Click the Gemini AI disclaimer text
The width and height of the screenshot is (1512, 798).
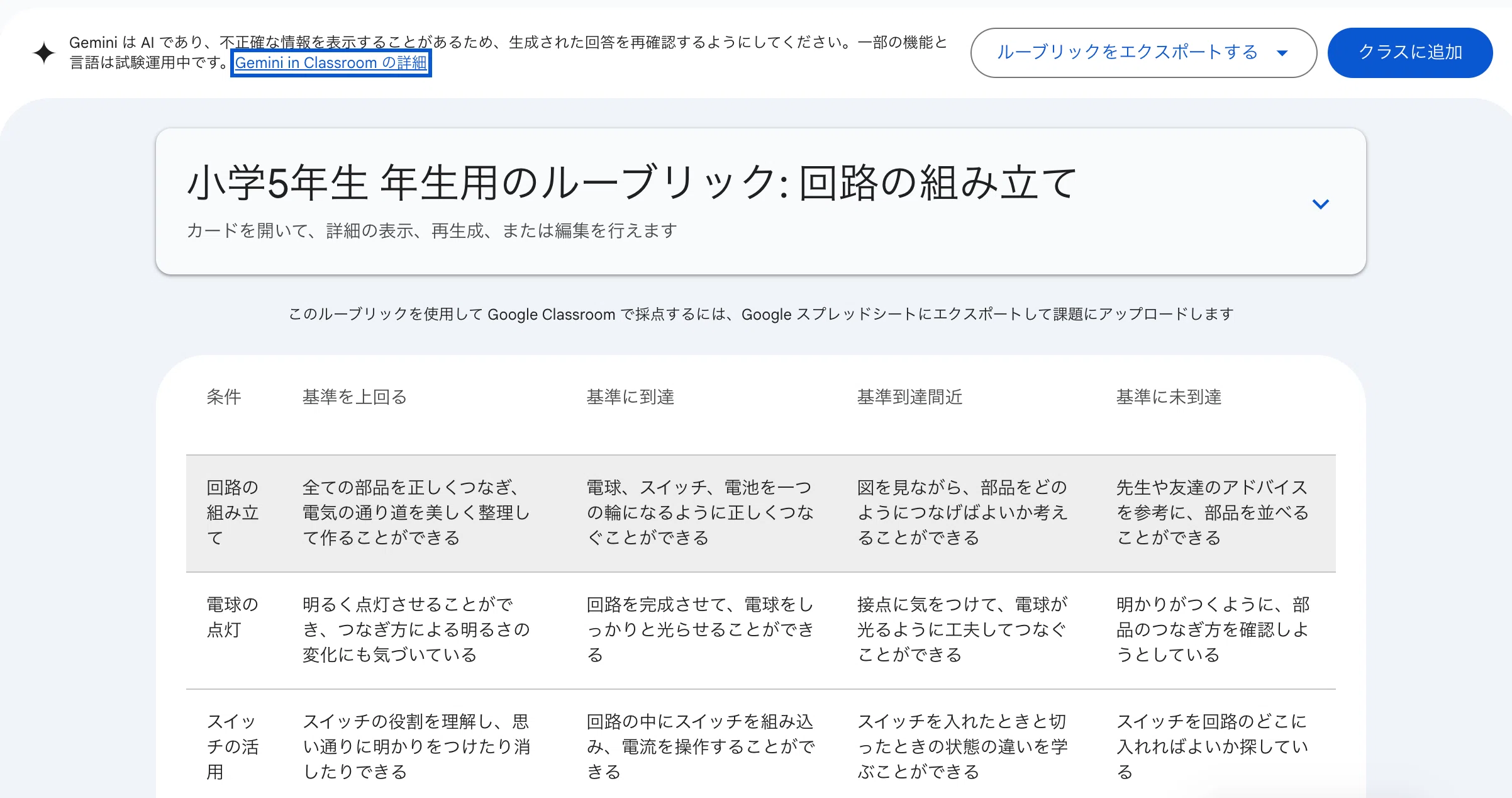pyautogui.click(x=508, y=52)
